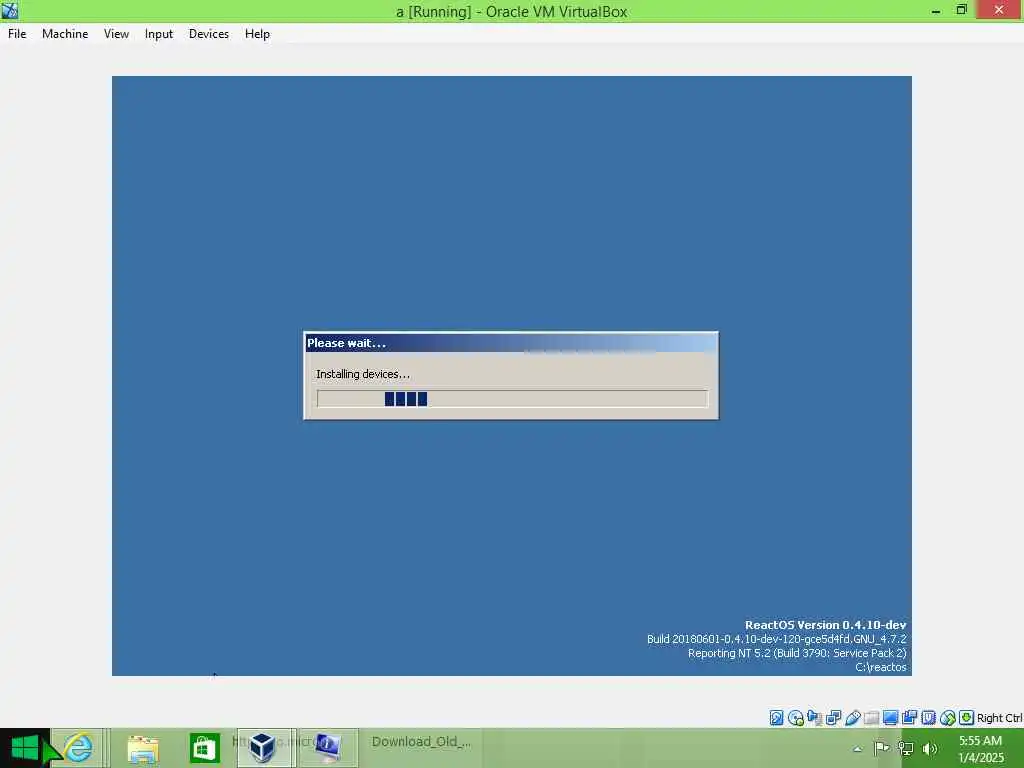
Task: Open the Windows Store taskbar icon
Action: pos(204,748)
